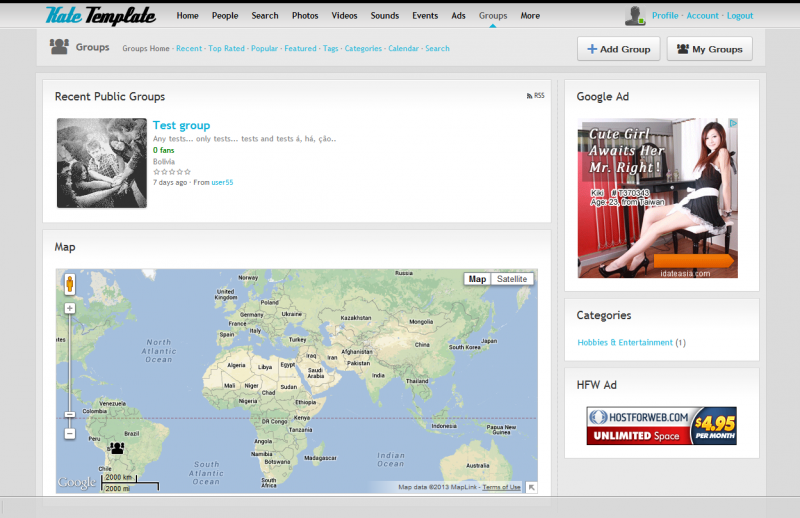Click the group marker on Bolivia
The height and width of the screenshot is (518, 800).
tap(117, 448)
